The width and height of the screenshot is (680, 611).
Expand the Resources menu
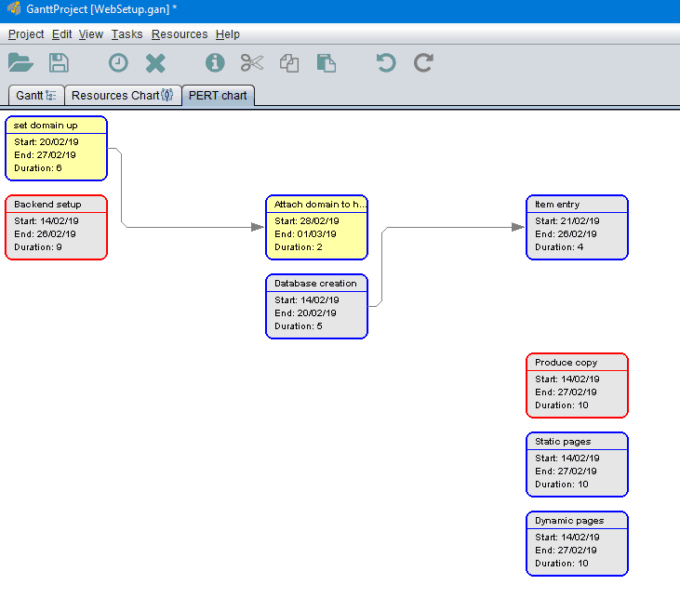click(180, 34)
